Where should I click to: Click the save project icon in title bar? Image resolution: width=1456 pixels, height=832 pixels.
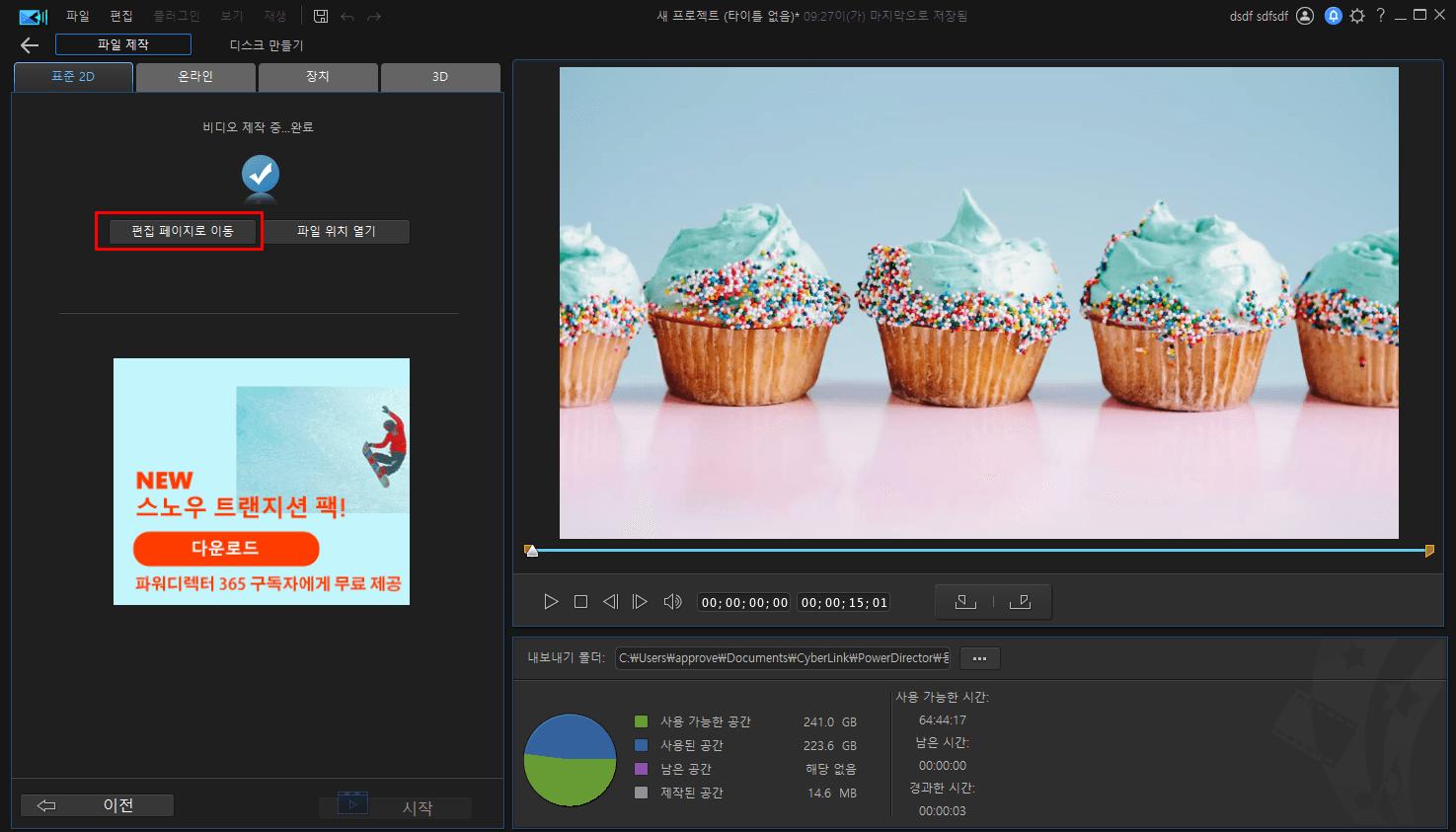pos(321,16)
